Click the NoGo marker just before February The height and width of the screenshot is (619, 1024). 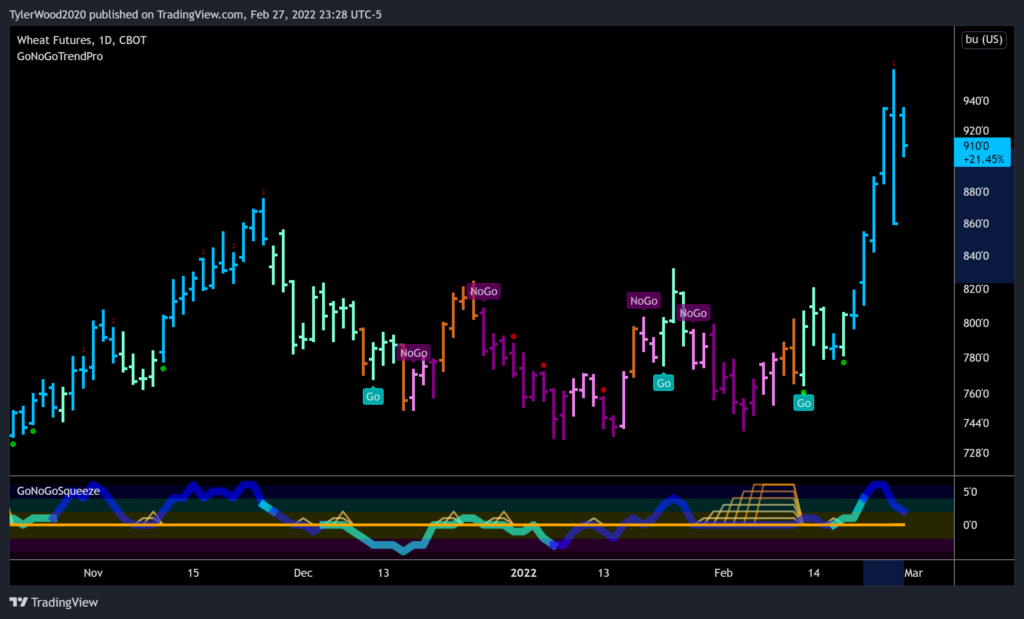[x=693, y=313]
